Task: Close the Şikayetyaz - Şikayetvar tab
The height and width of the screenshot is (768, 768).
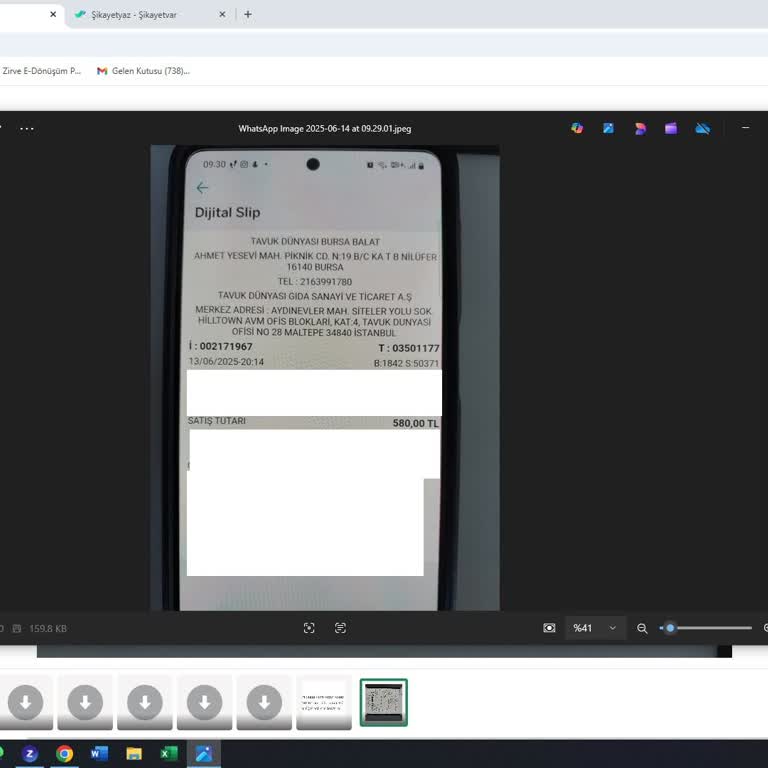Action: (x=222, y=15)
